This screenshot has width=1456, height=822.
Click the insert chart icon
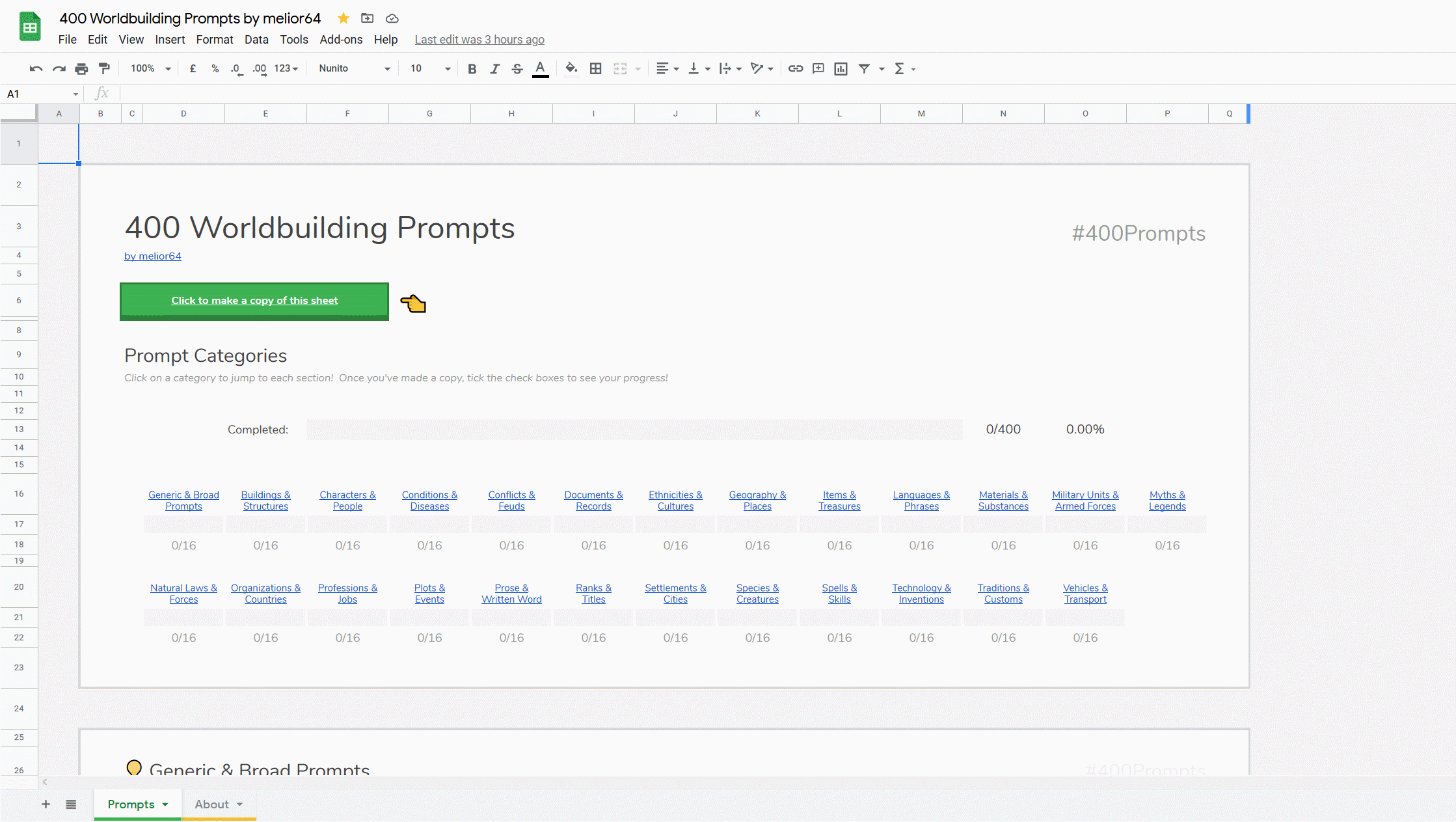tap(841, 68)
